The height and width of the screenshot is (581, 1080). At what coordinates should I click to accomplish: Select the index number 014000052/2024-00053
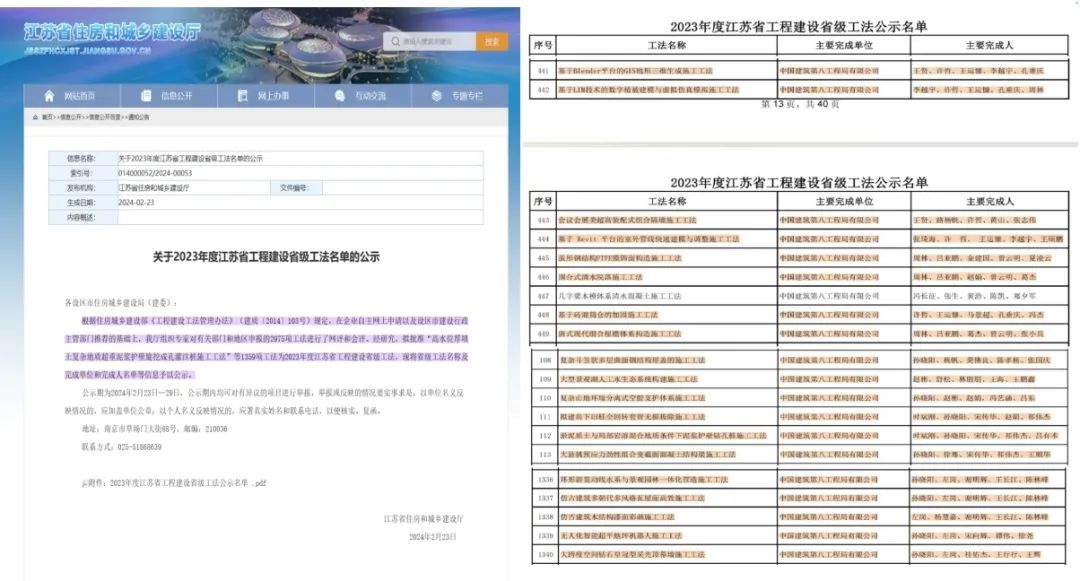pyautogui.click(x=155, y=173)
